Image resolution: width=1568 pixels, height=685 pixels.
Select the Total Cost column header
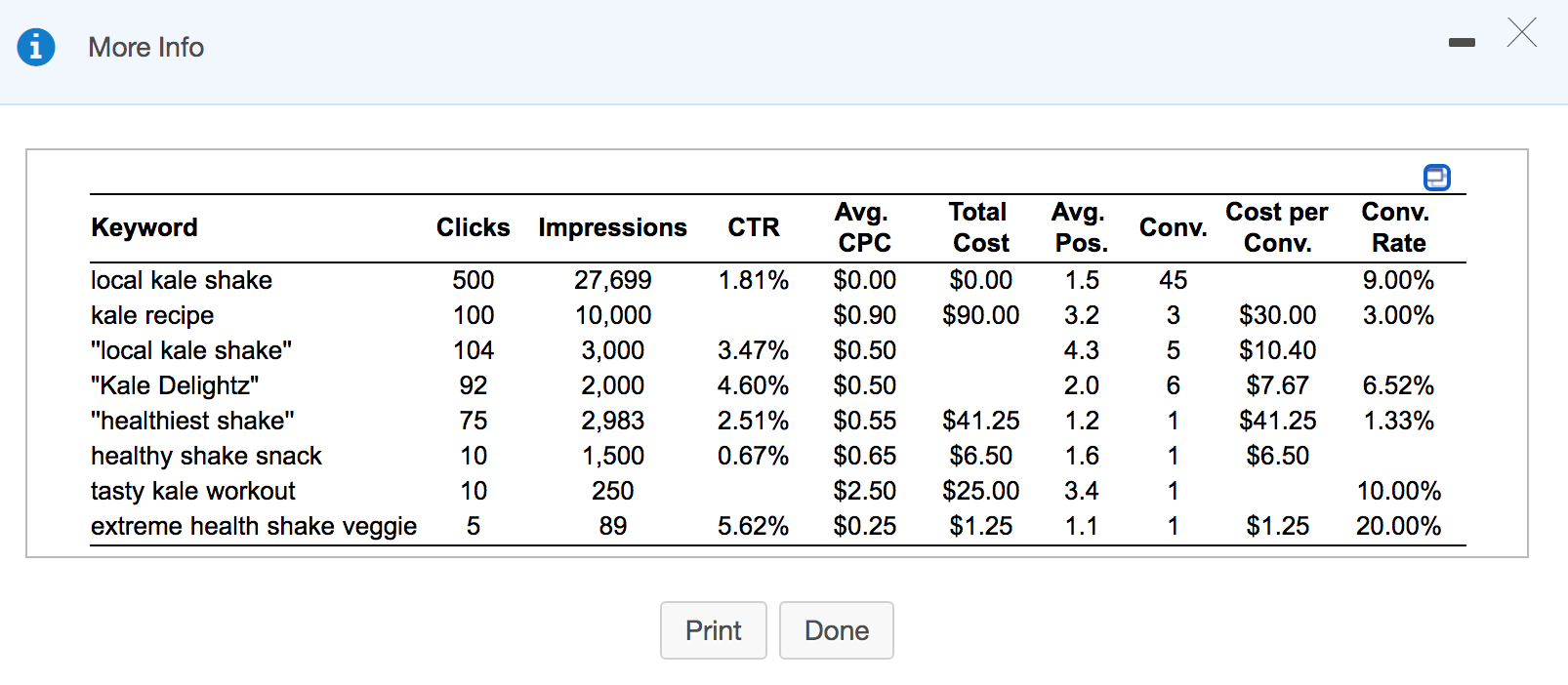[x=980, y=227]
